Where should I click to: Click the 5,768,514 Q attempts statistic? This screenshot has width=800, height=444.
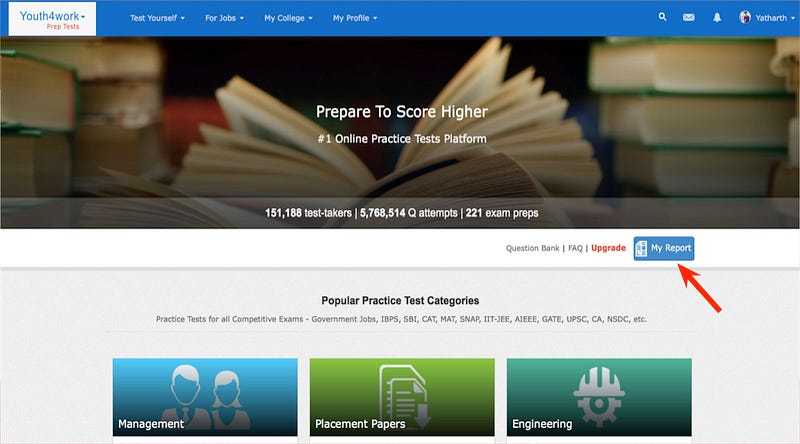(409, 213)
